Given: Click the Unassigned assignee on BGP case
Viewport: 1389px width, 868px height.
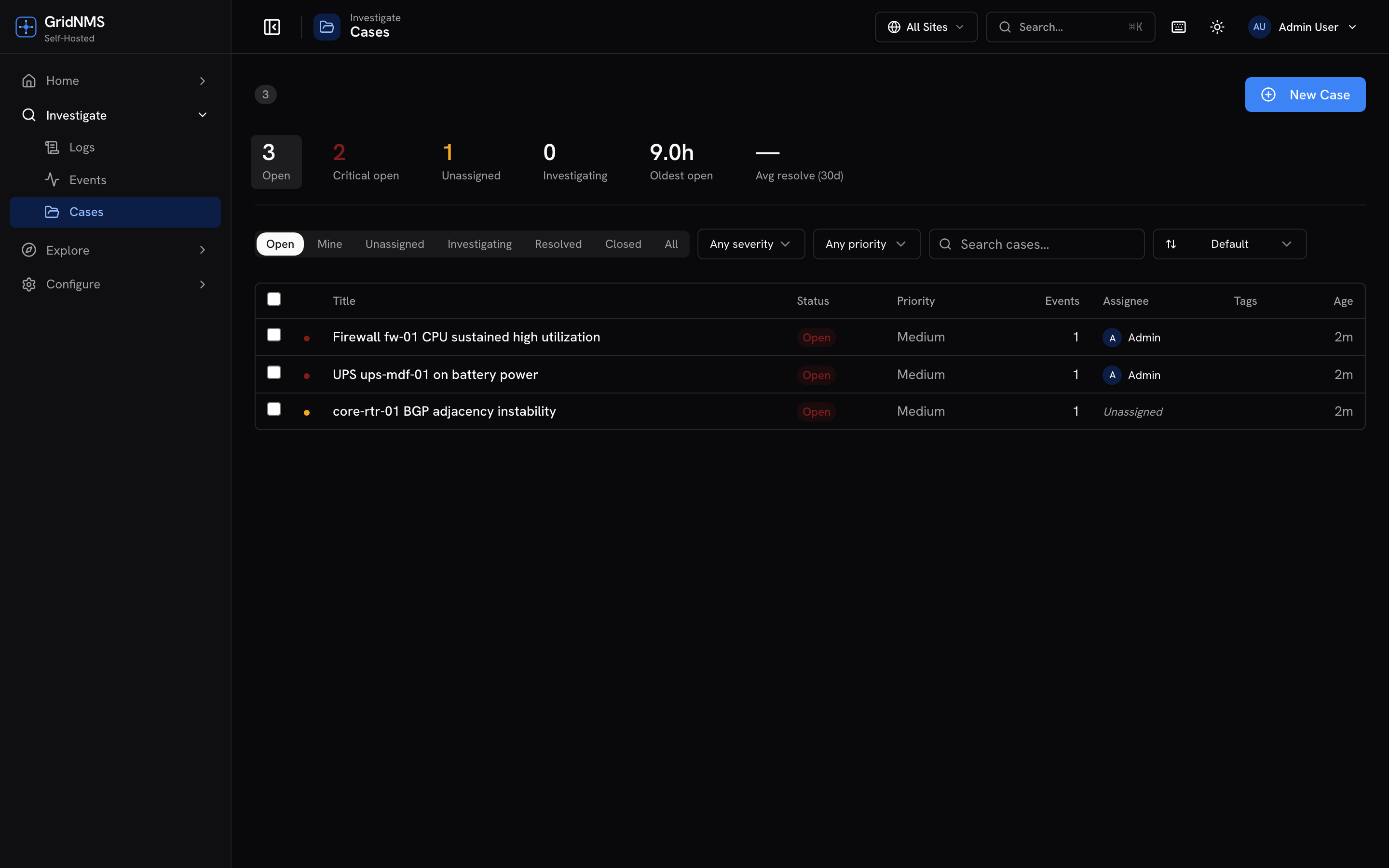Looking at the screenshot, I should pyautogui.click(x=1132, y=412).
